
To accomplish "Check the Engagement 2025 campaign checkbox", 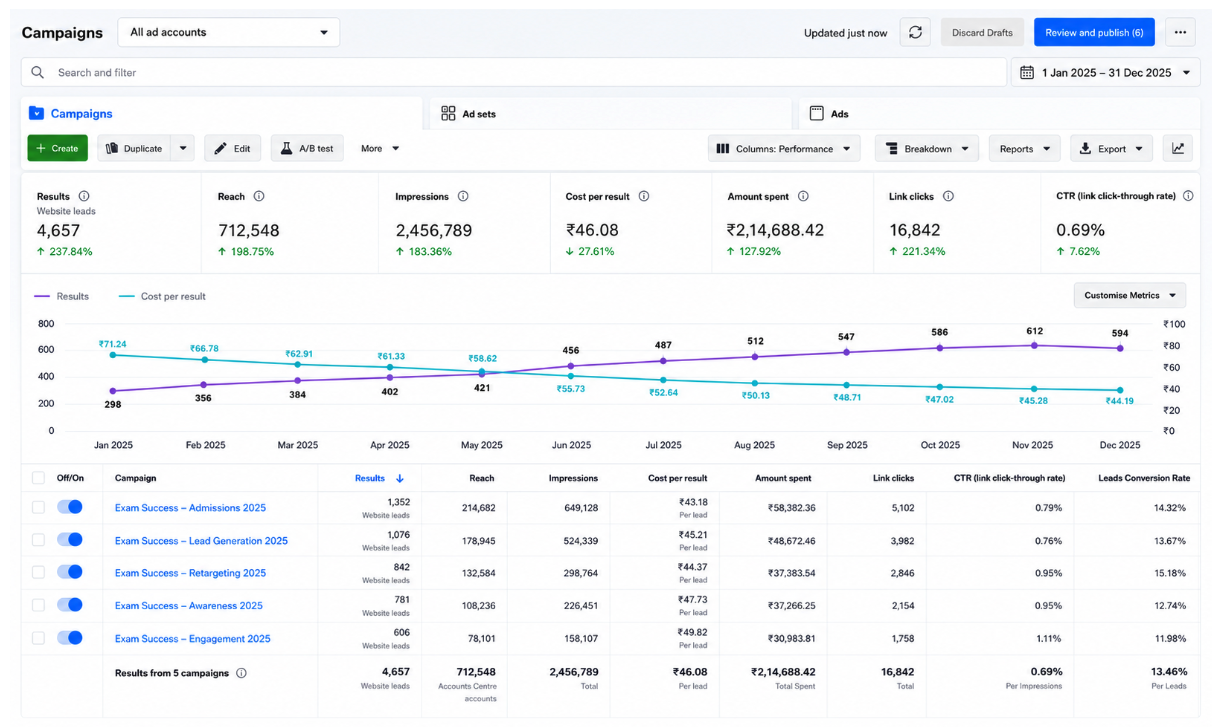I will pyautogui.click(x=38, y=638).
